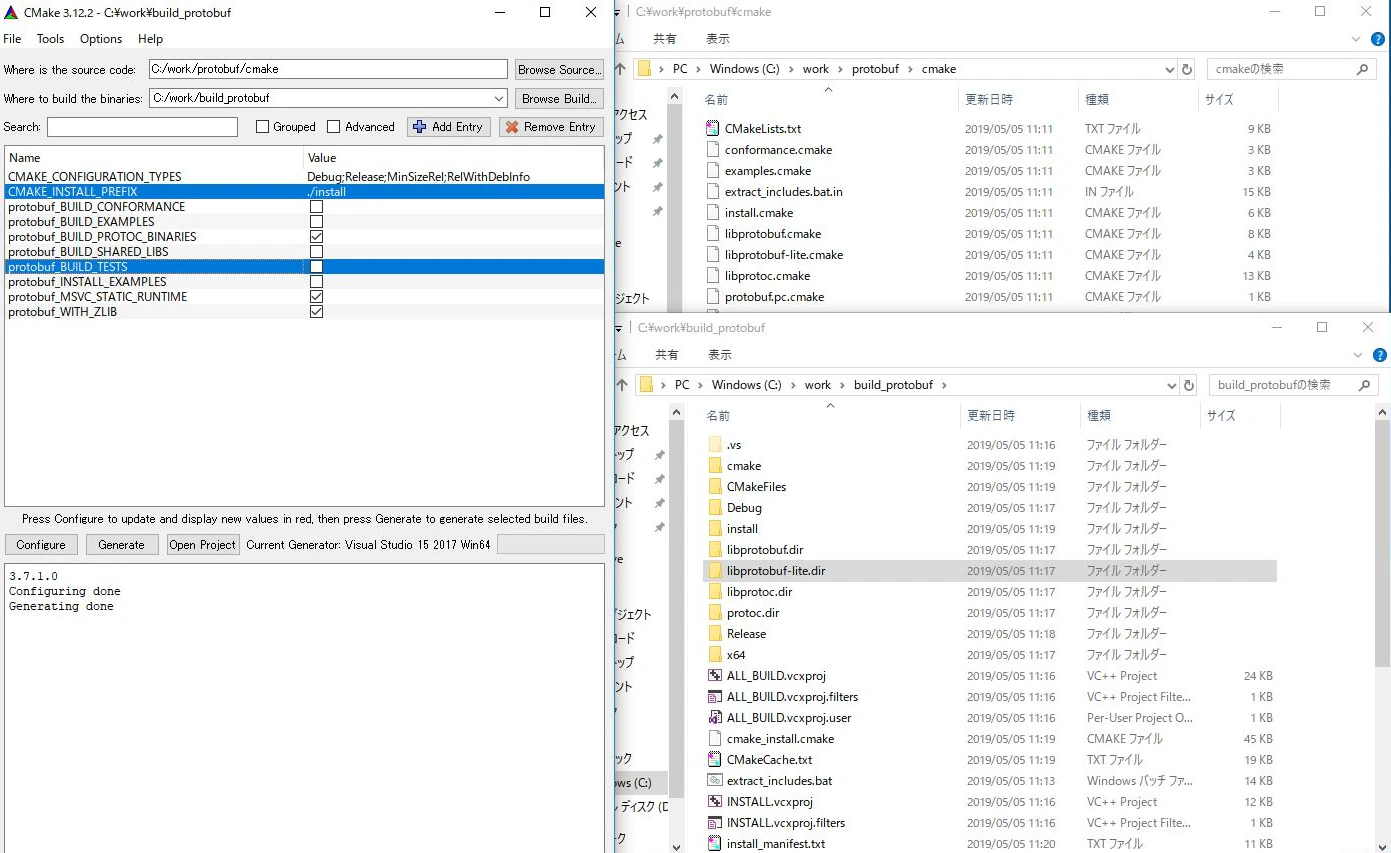Screen dimensions: 1391x853
Task: Select the INSTALL.vcxproj project file icon
Action: [x=714, y=801]
